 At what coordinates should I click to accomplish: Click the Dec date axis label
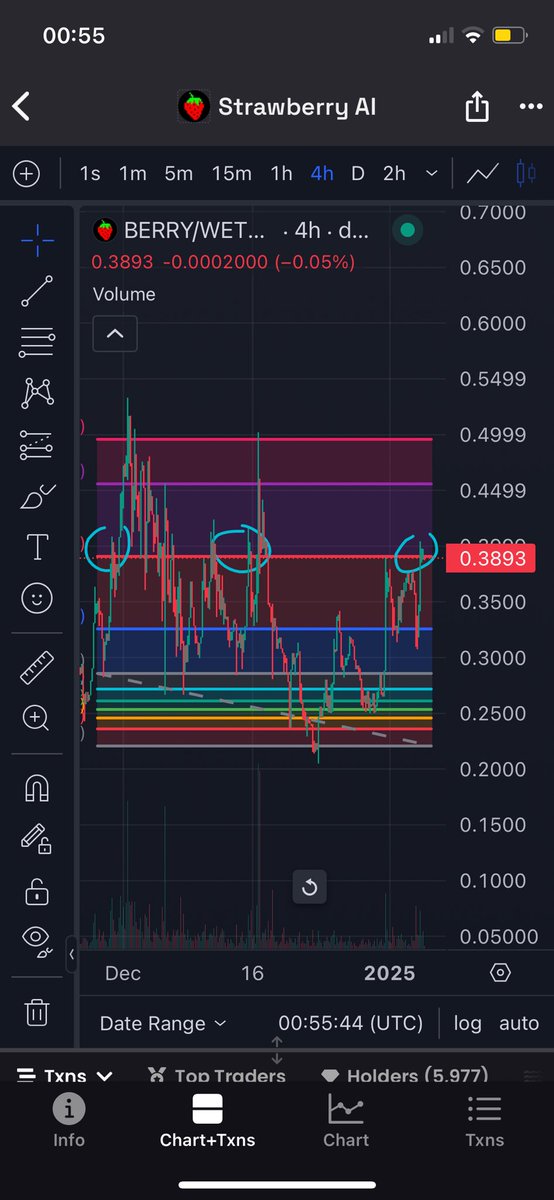[x=124, y=973]
